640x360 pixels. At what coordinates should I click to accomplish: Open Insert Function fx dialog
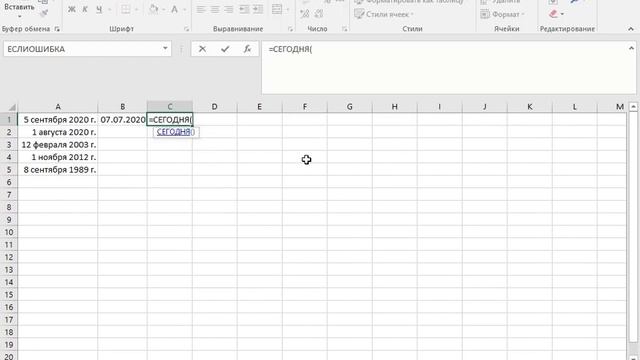click(247, 49)
